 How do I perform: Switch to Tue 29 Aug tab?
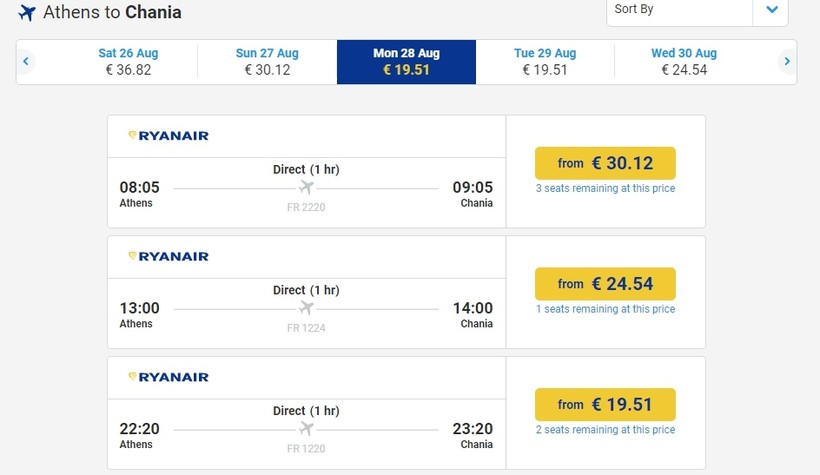(545, 62)
